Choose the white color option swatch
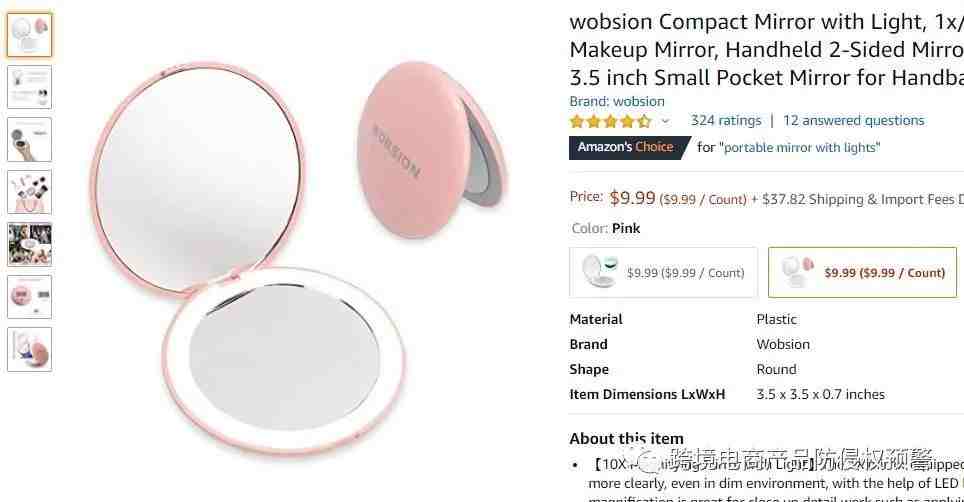The width and height of the screenshot is (964, 502). pos(663,272)
